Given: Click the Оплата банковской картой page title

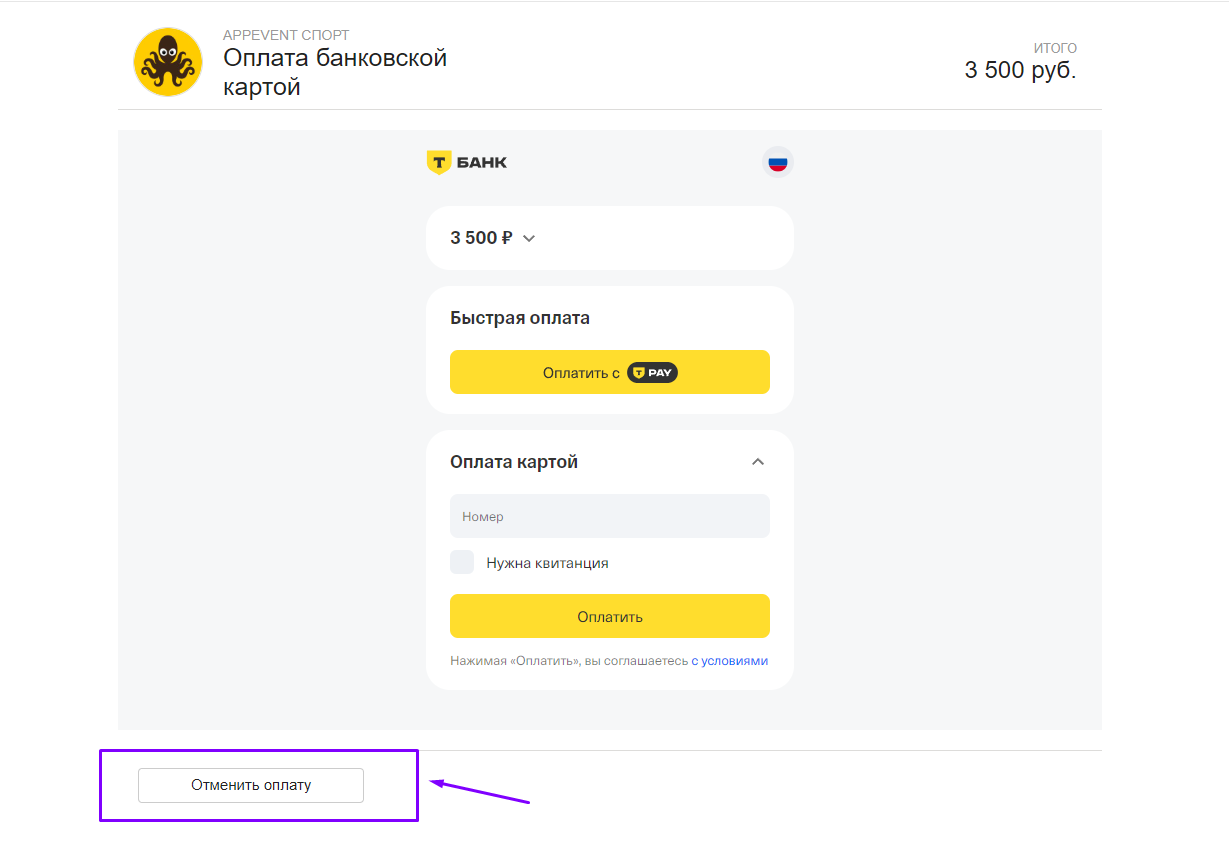Looking at the screenshot, I should (334, 72).
